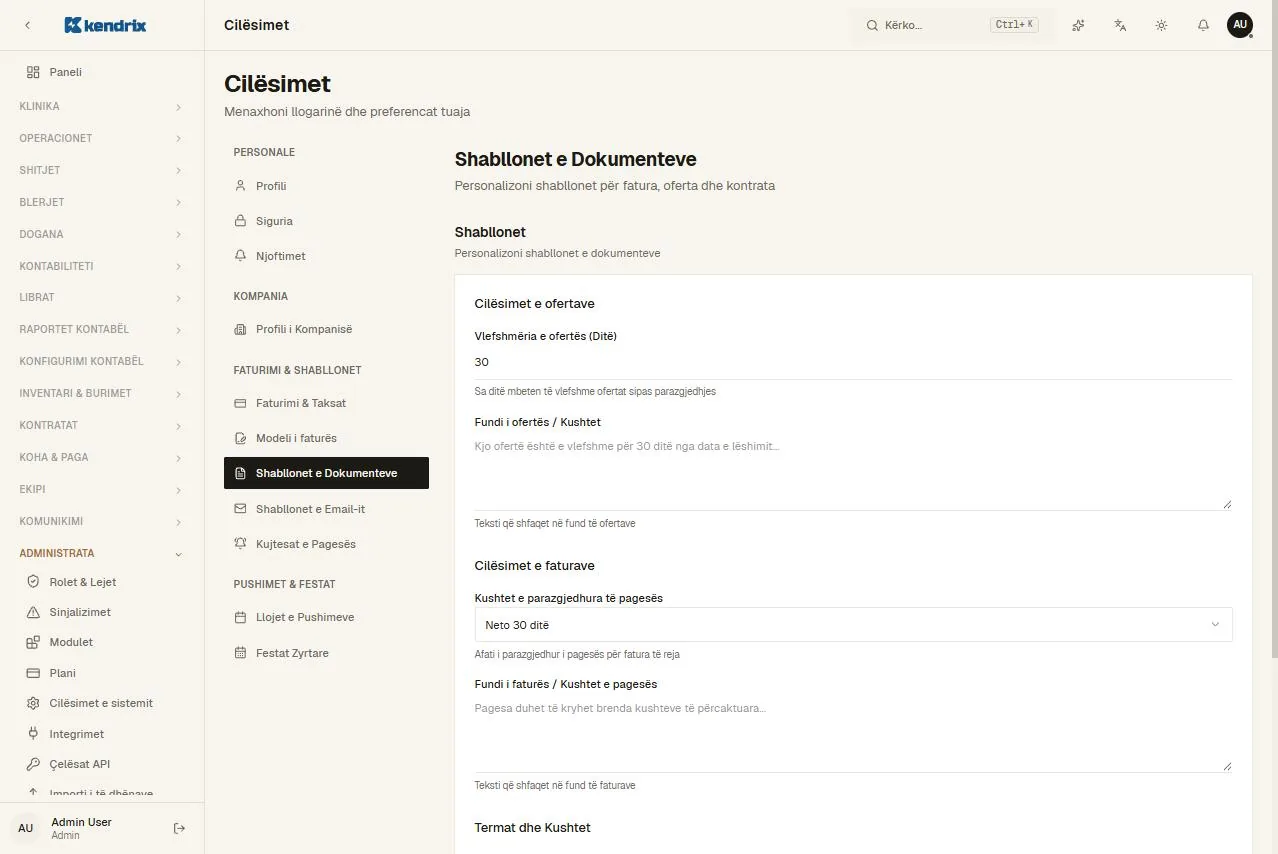Expand the SHITJET sidebar section

[102, 170]
